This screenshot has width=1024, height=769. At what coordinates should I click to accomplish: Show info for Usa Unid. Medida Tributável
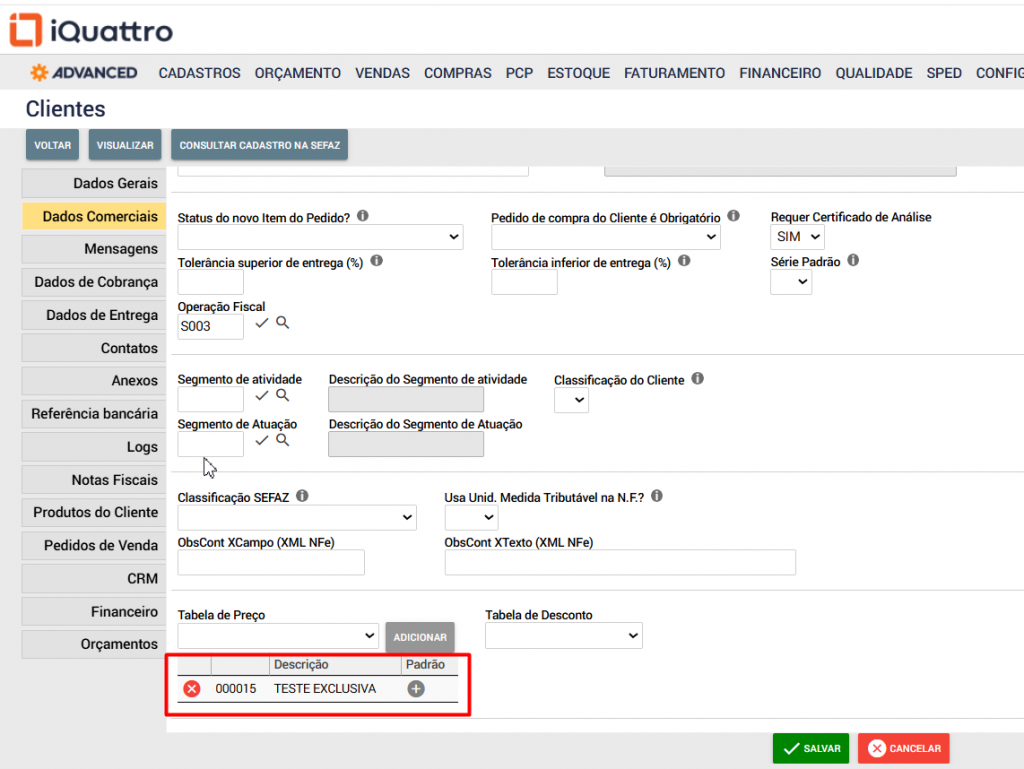[657, 496]
